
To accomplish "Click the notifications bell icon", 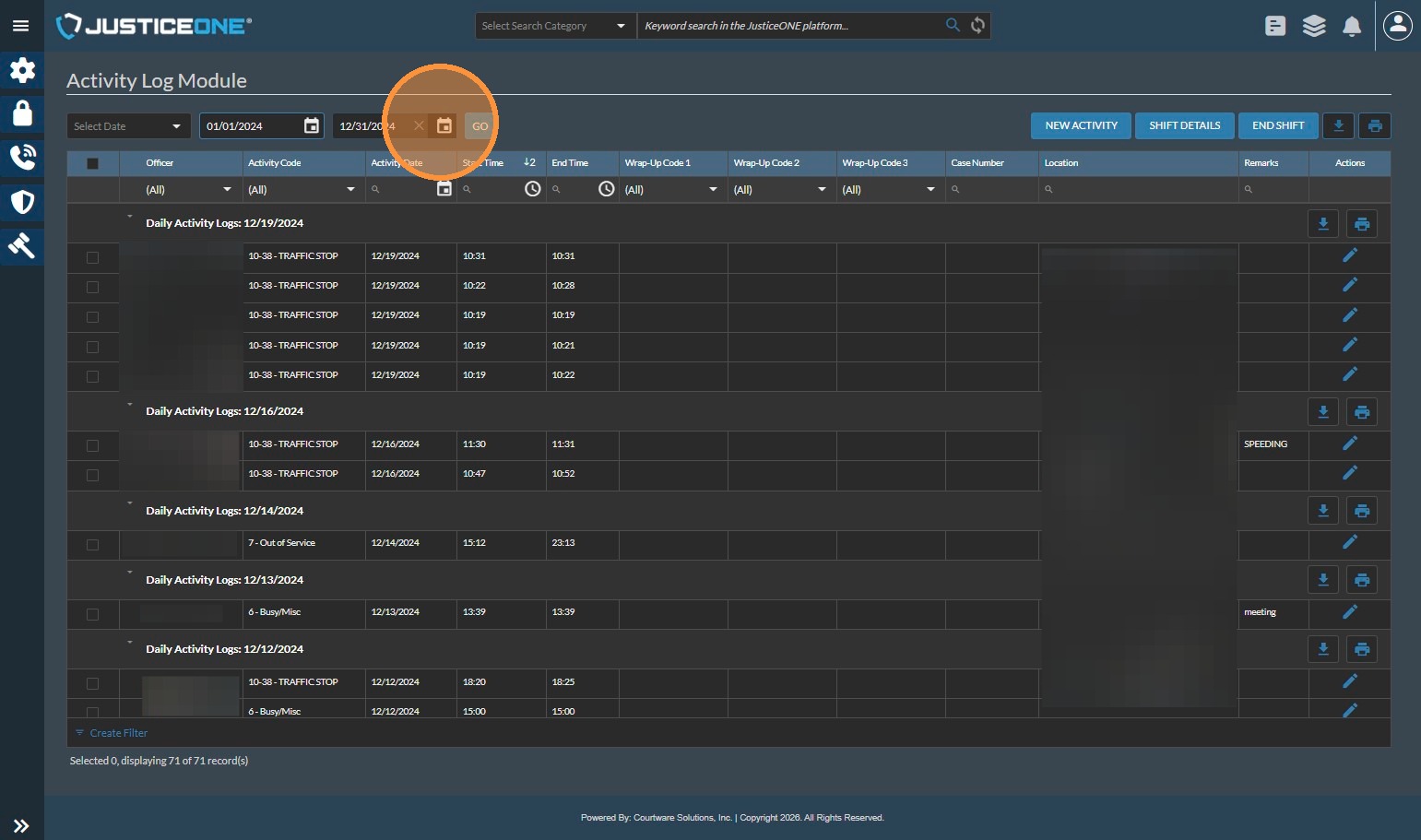I will click(x=1351, y=26).
